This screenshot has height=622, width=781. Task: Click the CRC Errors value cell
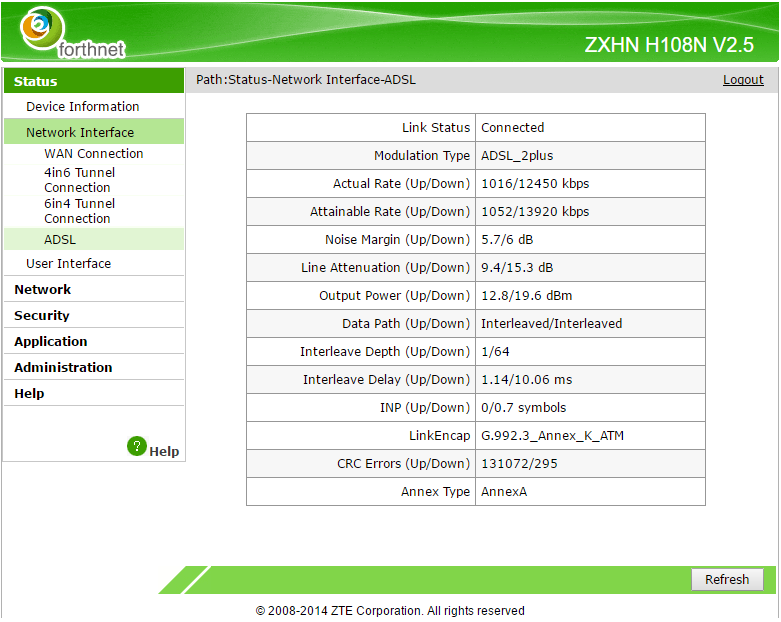click(x=519, y=464)
